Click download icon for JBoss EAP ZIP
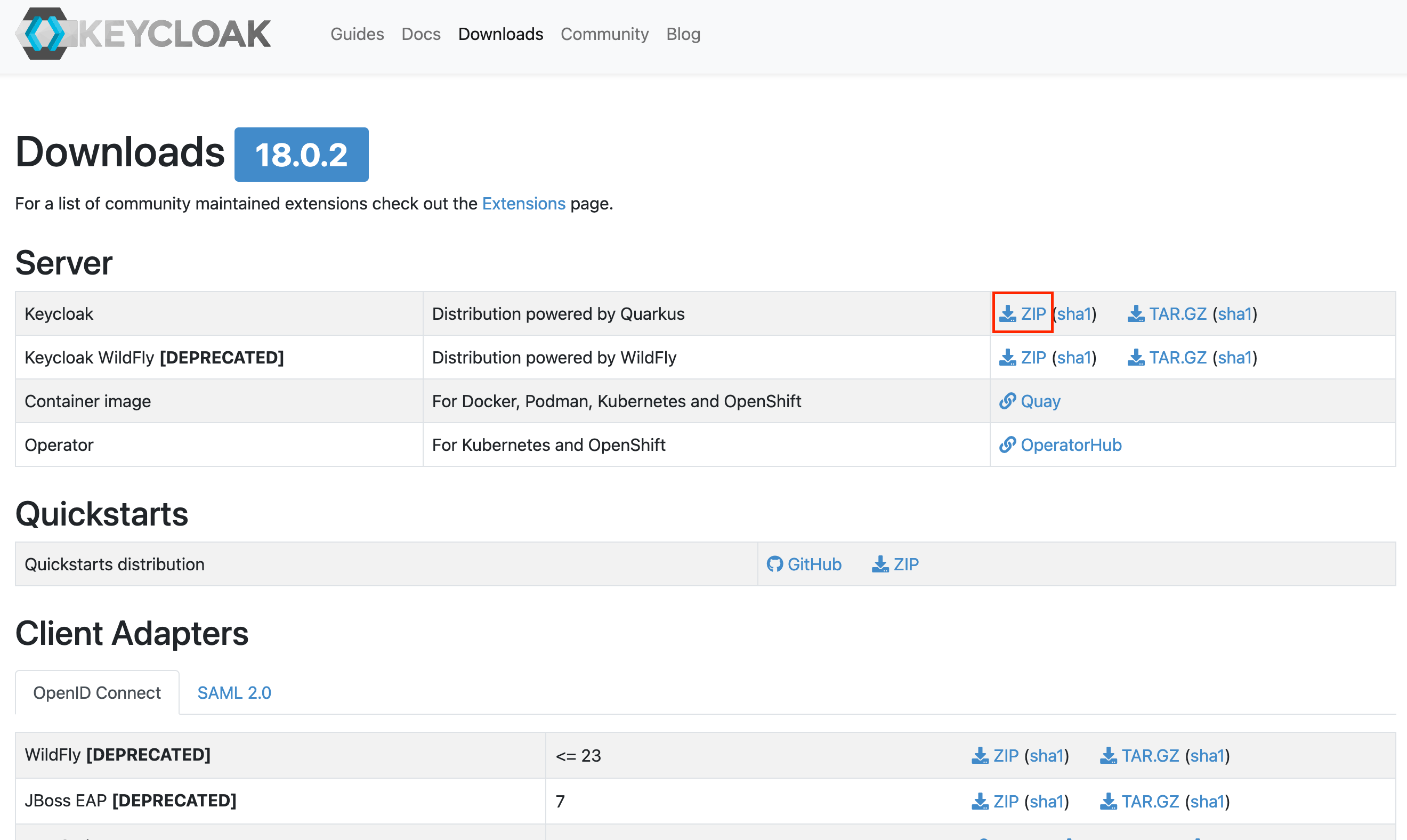The image size is (1407, 840). (980, 802)
